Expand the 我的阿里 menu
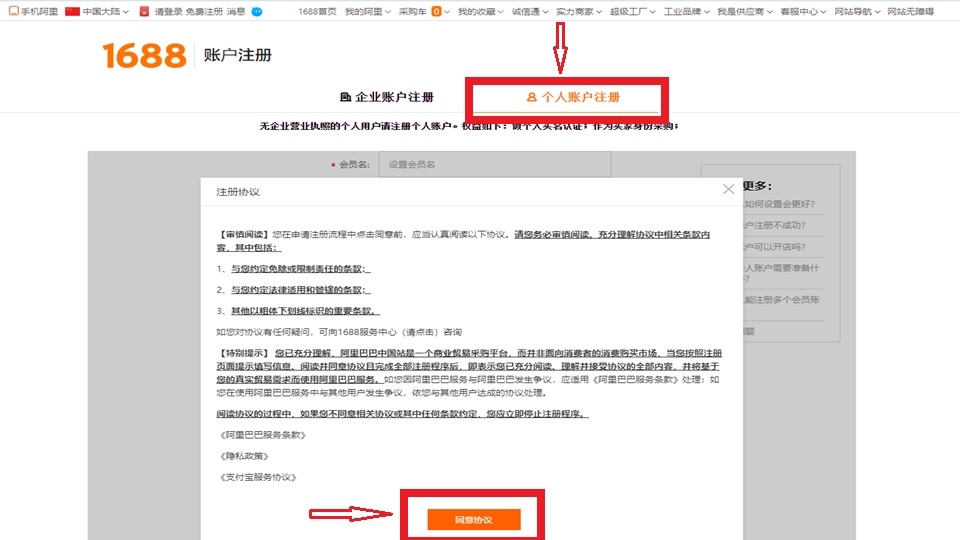The image size is (960, 540). click(367, 11)
